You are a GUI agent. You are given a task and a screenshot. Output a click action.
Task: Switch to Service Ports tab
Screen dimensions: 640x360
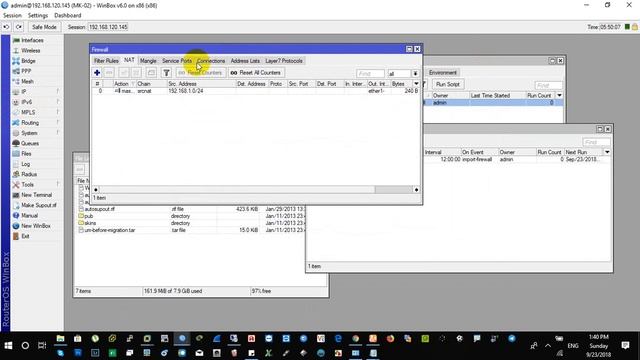(177, 61)
